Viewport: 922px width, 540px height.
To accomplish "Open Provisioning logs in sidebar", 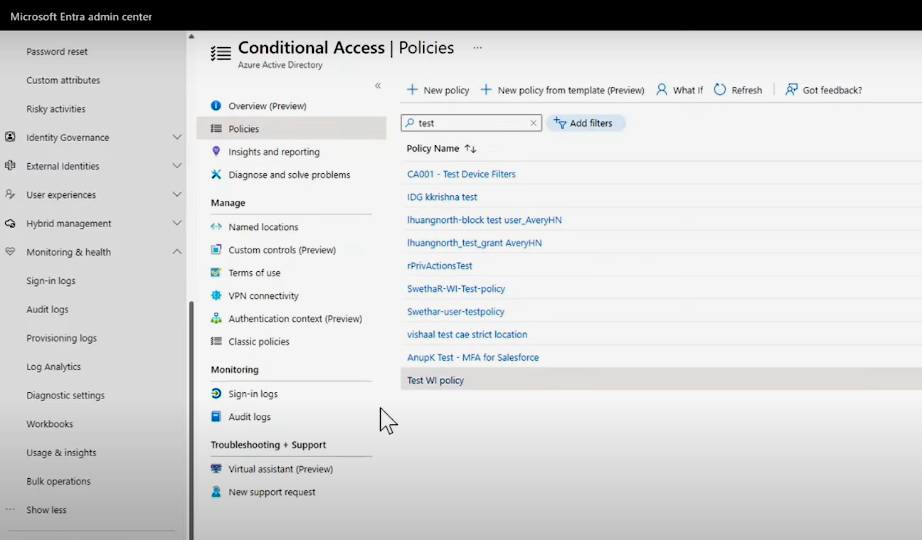I will 61,338.
